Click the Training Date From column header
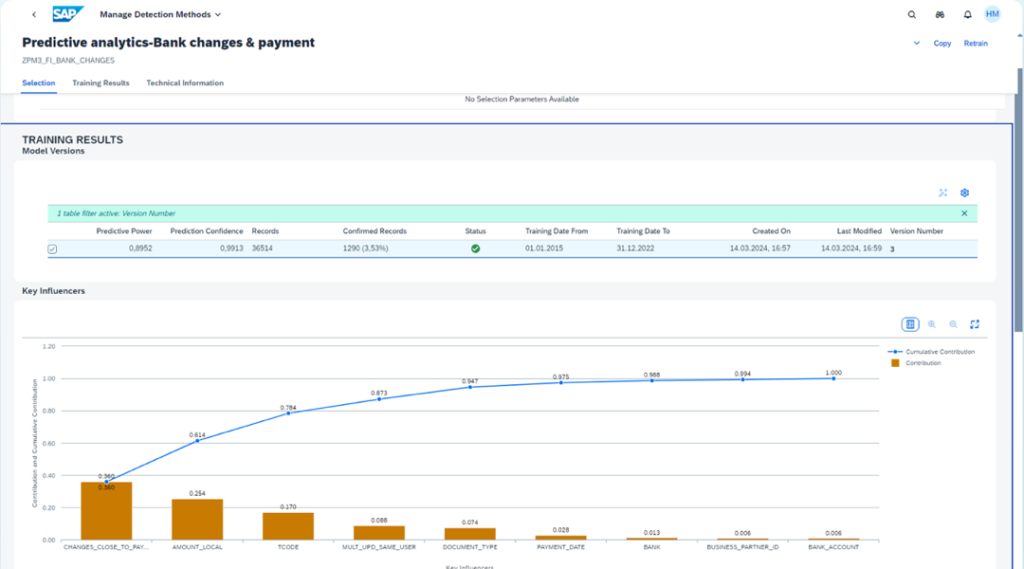This screenshot has height=569, width=1024. [x=556, y=231]
